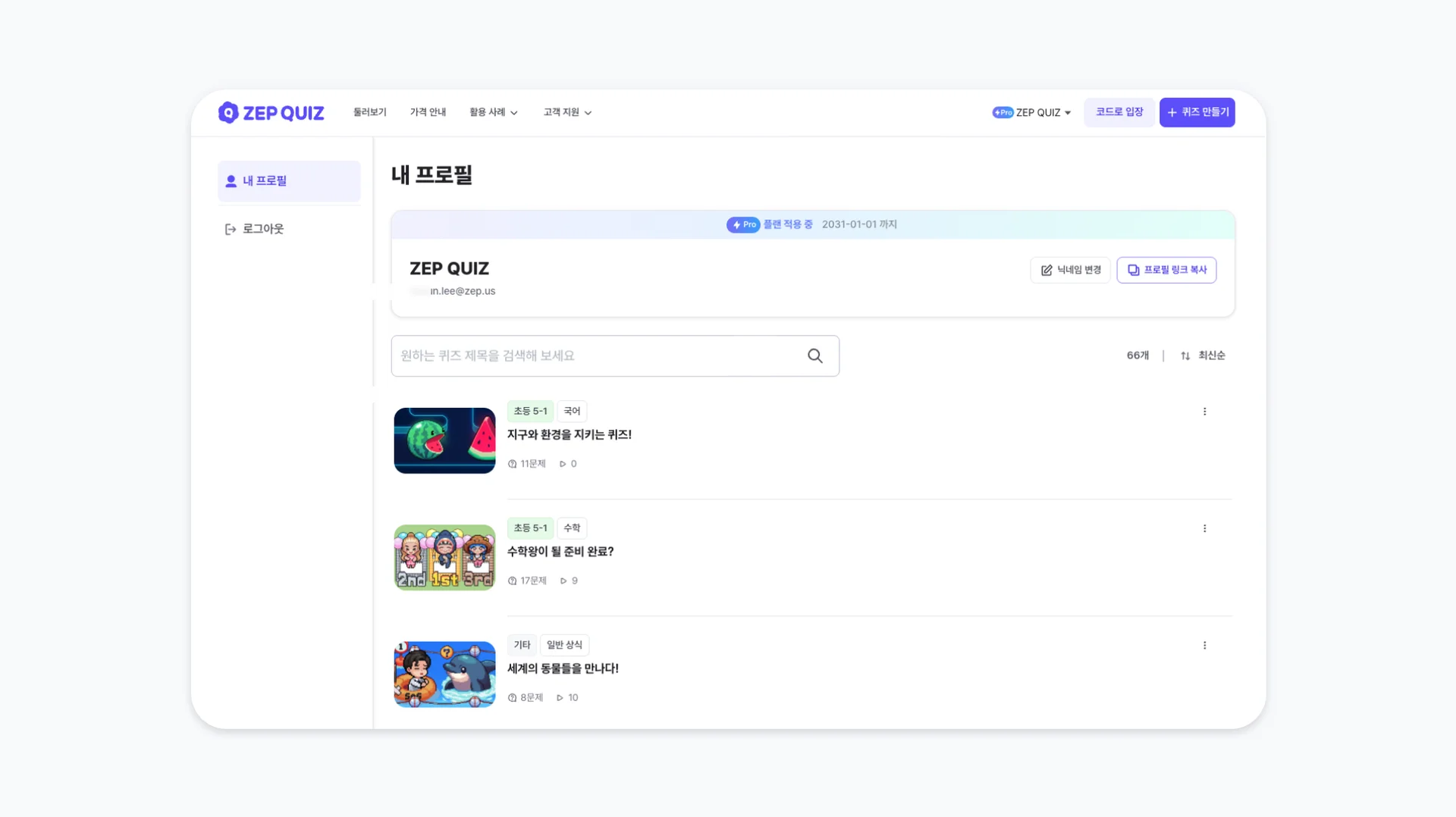This screenshot has width=1456, height=817.
Task: Click the 퀴즈 만들기 button
Action: pos(1197,111)
